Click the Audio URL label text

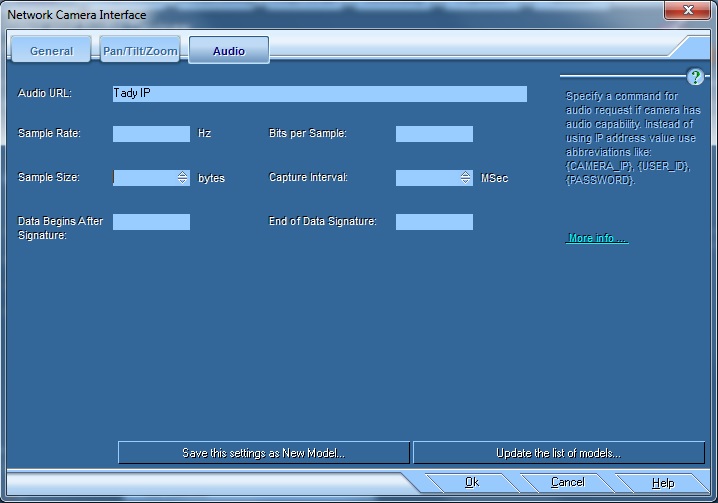(x=44, y=93)
